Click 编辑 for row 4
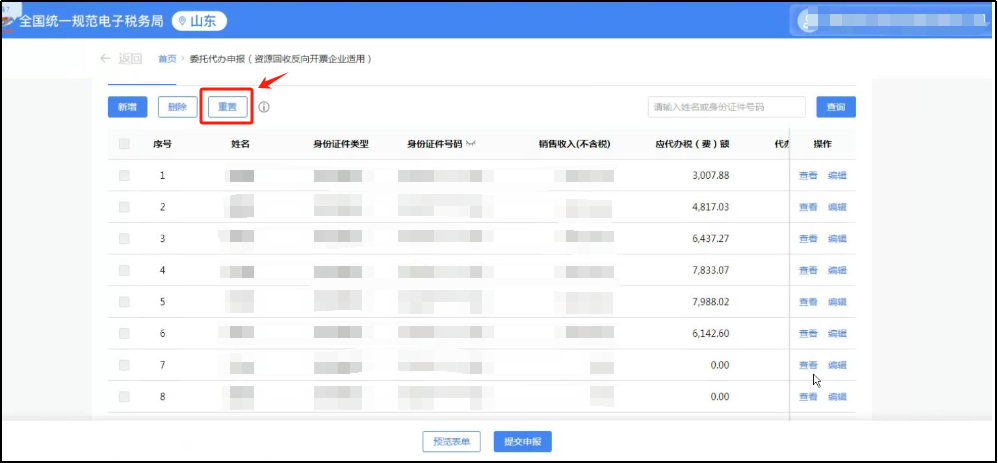This screenshot has width=998, height=463. (x=837, y=270)
